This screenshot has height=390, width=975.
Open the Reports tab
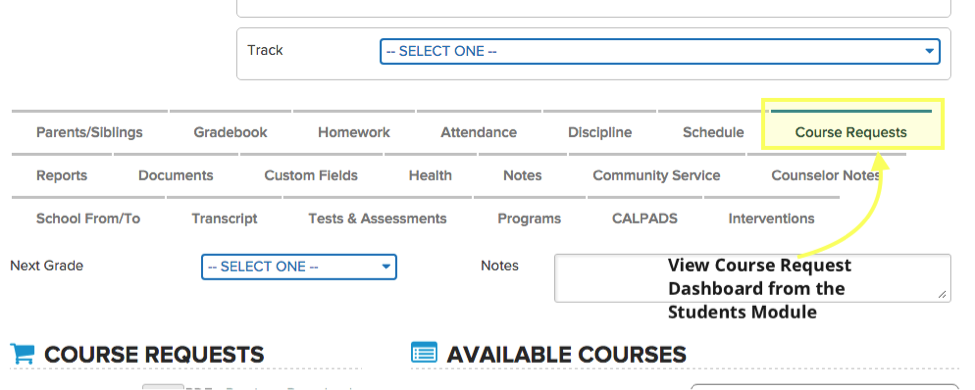pyautogui.click(x=62, y=176)
